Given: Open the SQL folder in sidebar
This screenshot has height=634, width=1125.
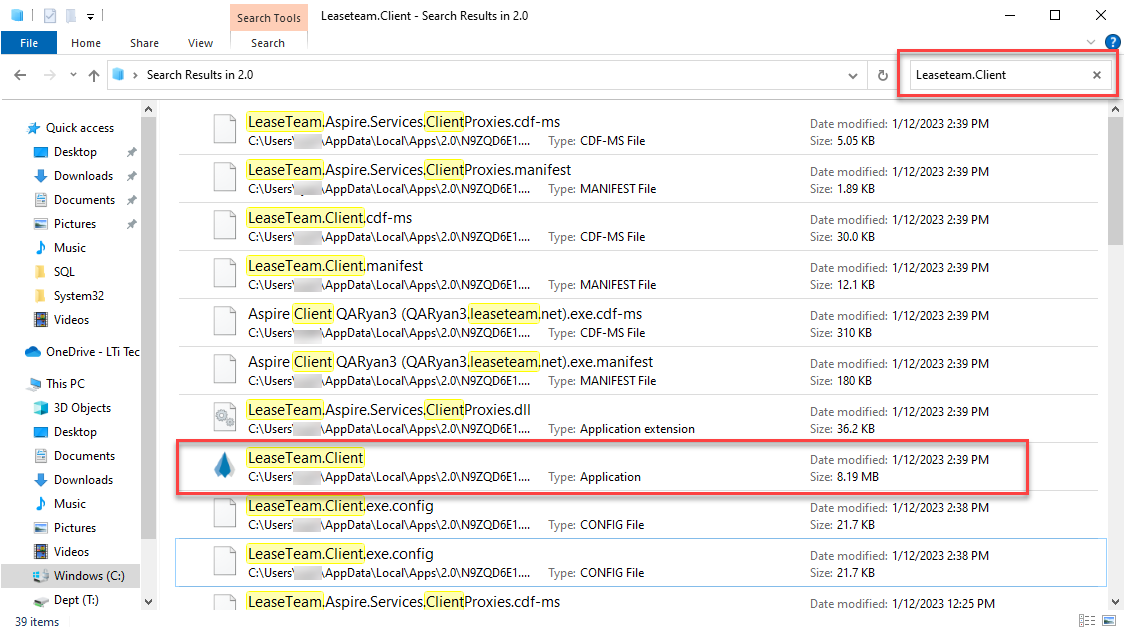Looking at the screenshot, I should (64, 272).
